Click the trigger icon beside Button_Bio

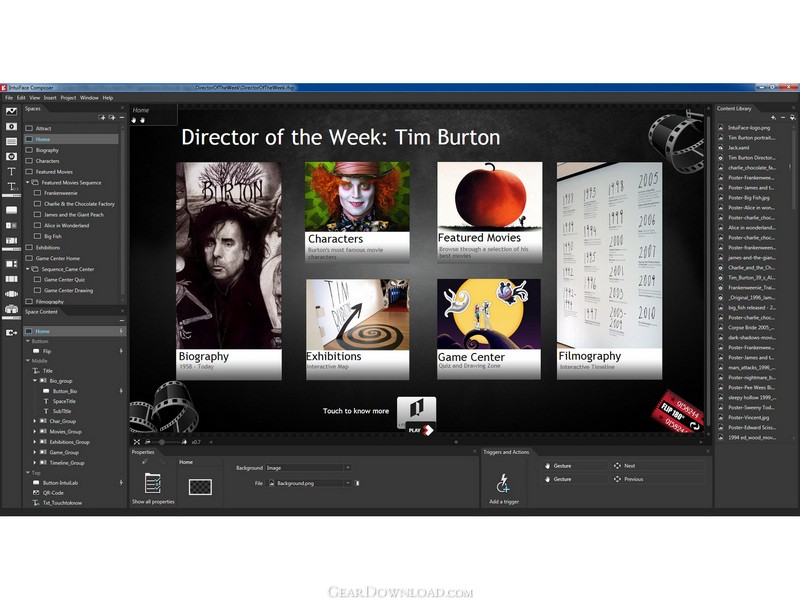121,391
